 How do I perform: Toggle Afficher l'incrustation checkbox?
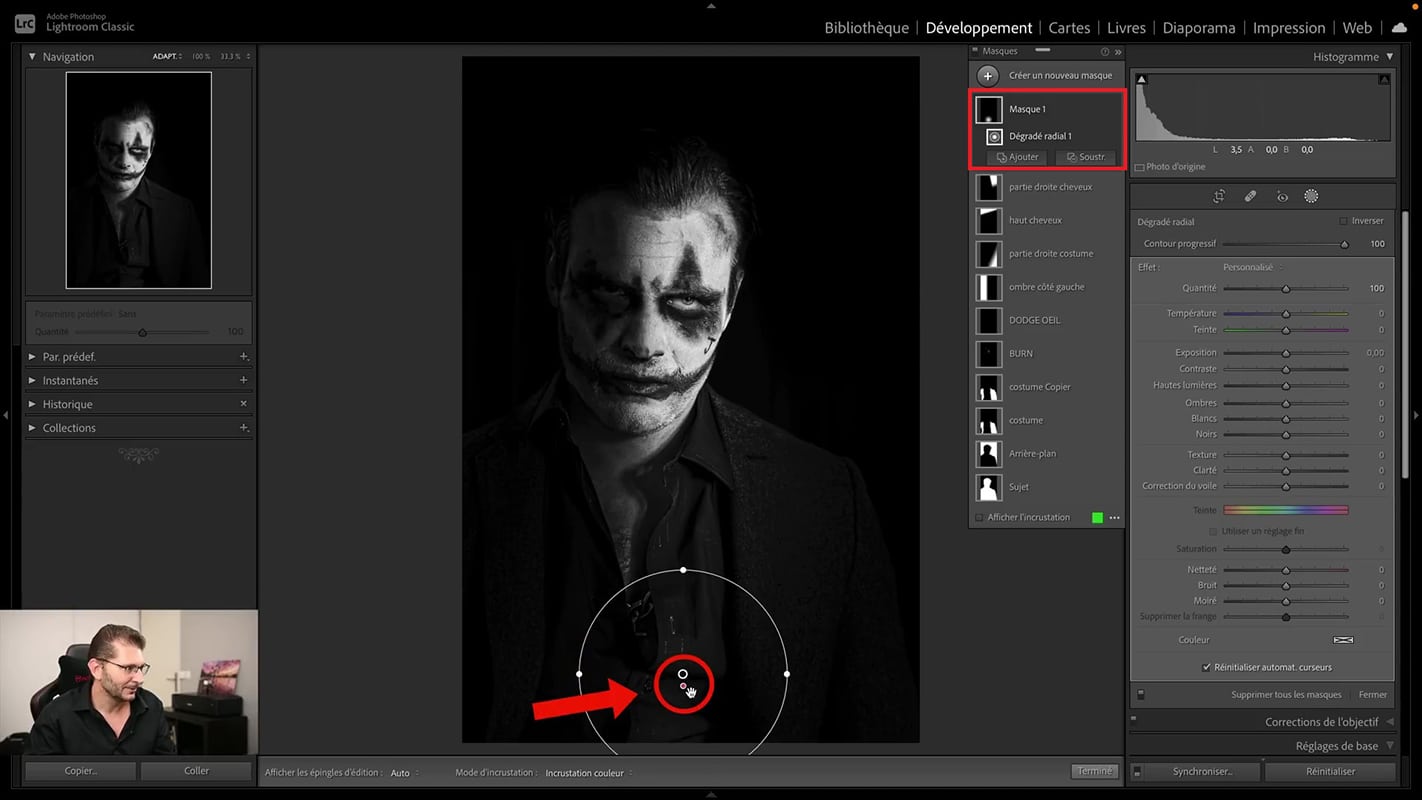click(979, 518)
